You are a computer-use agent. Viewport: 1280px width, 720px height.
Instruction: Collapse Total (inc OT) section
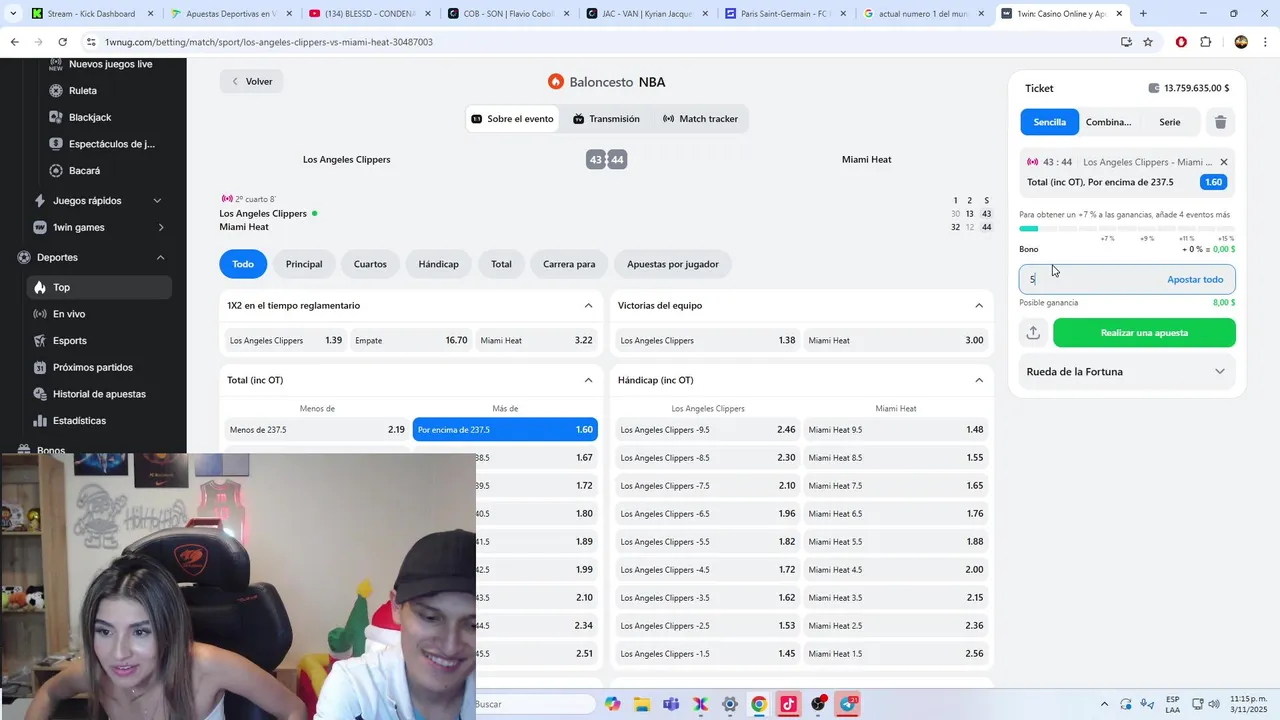tap(588, 380)
